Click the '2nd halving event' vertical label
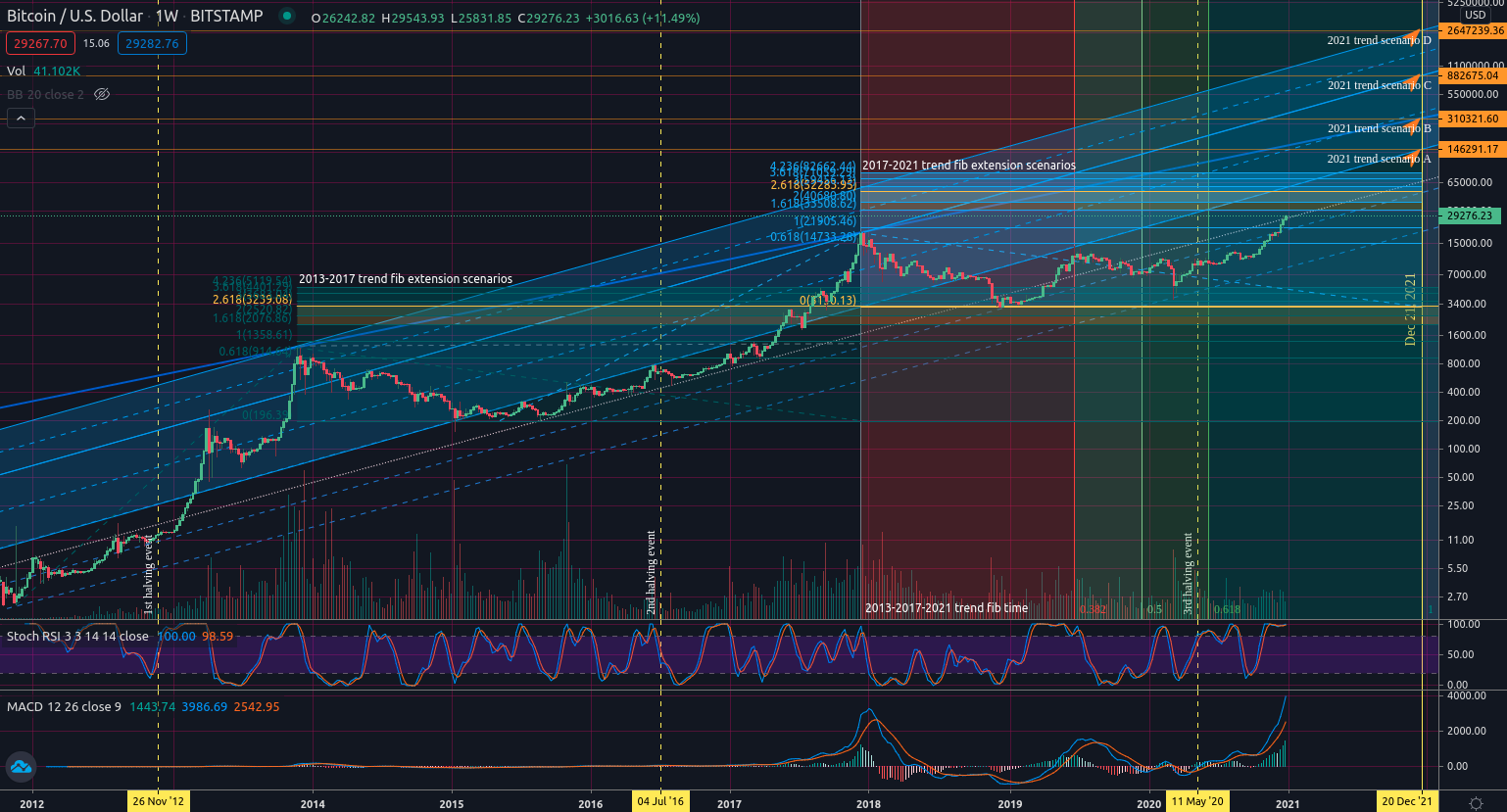This screenshot has width=1507, height=812. pyautogui.click(x=652, y=572)
